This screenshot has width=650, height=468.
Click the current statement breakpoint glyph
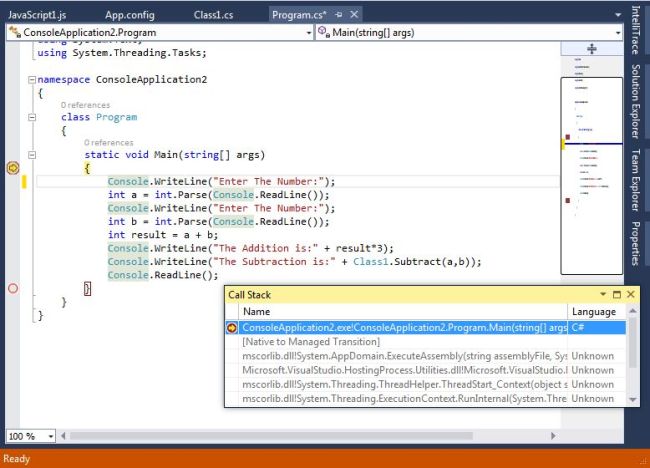[13, 168]
